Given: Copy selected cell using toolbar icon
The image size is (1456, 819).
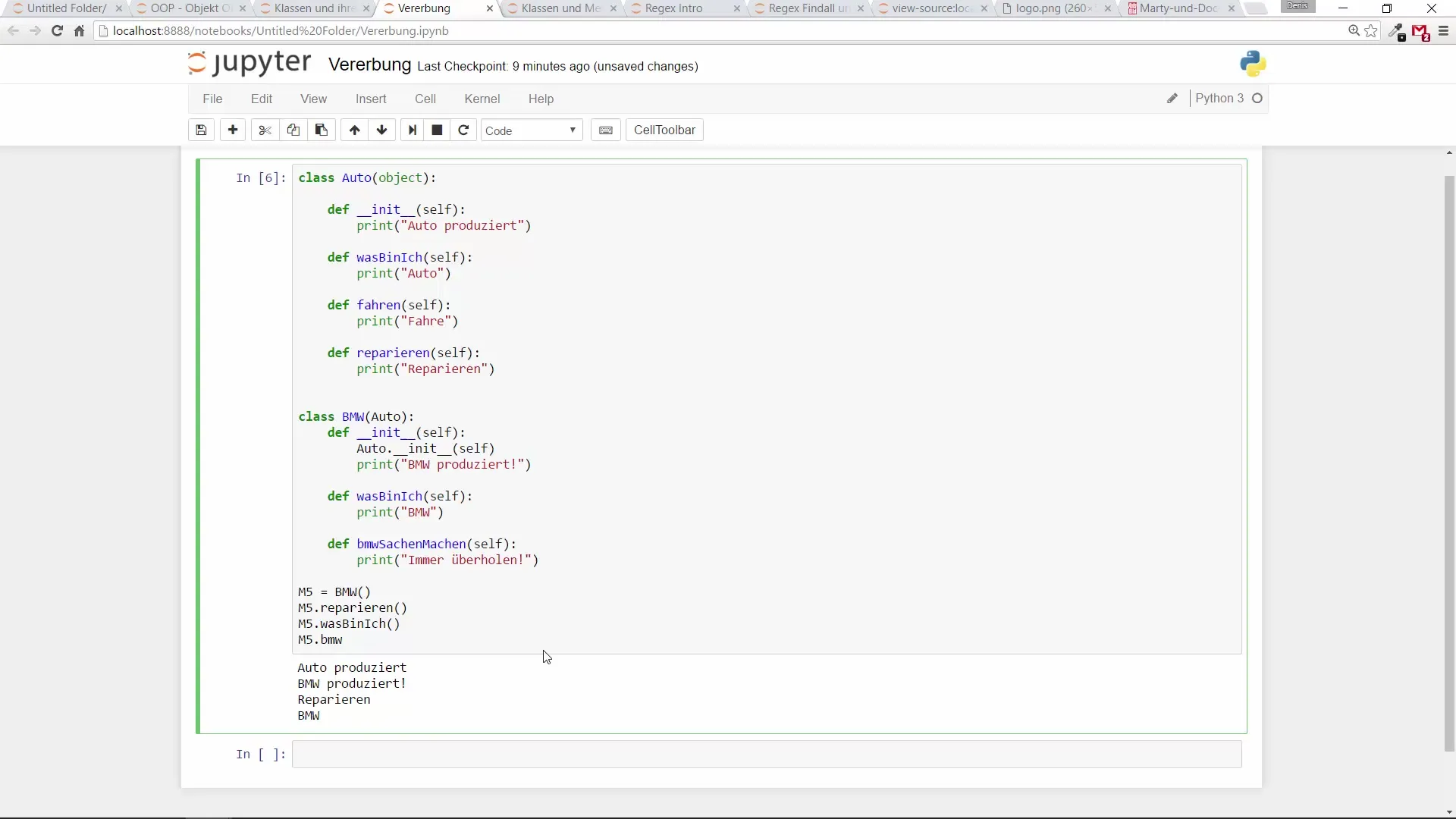Looking at the screenshot, I should point(293,130).
